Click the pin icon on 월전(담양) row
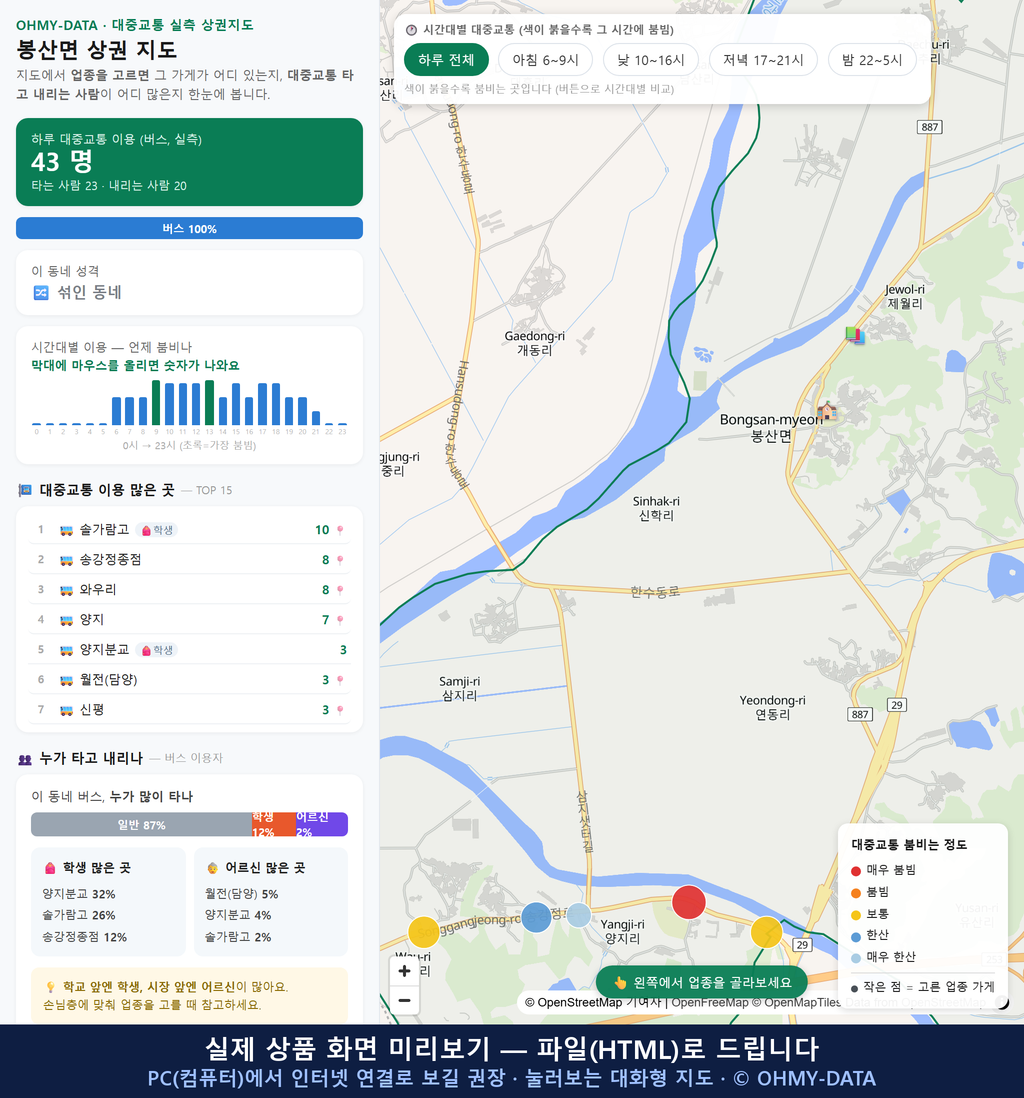1024x1098 pixels. coord(340,680)
